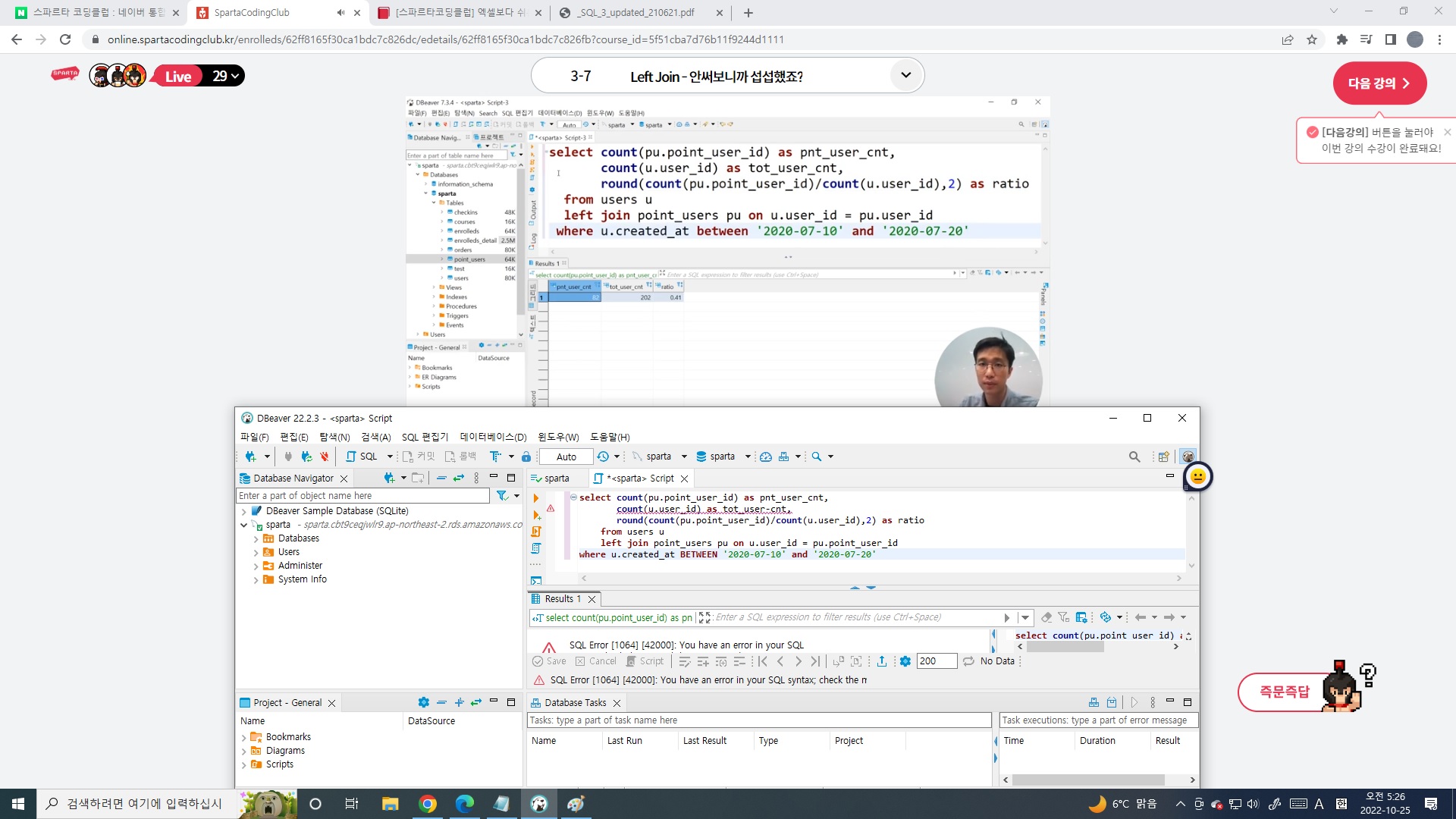Viewport: 1456px width, 819px height.
Task: Expand the Bookmarks folder in Project panel
Action: (243, 738)
